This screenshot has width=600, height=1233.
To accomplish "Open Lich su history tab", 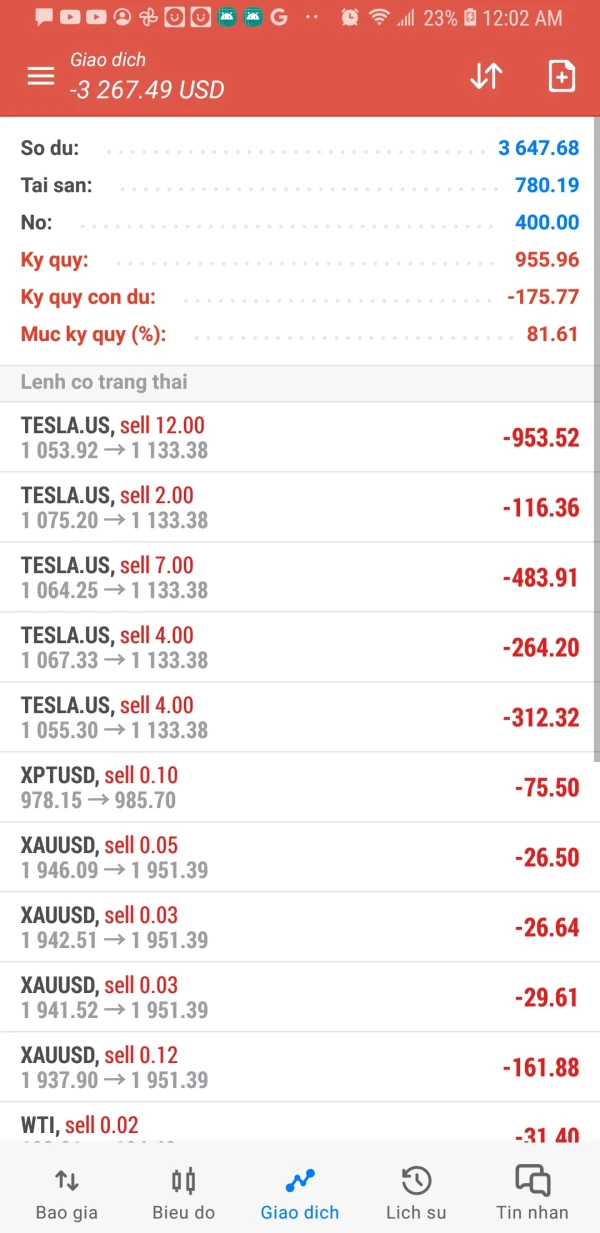I will [416, 1194].
